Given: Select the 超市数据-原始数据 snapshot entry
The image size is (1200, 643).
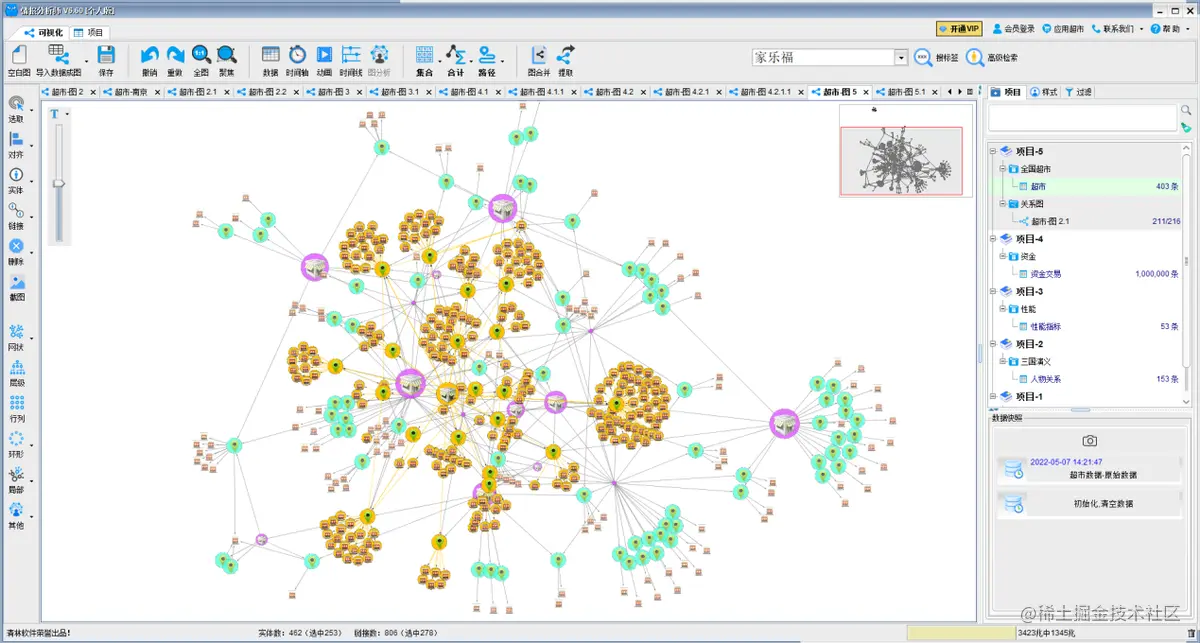Looking at the screenshot, I should point(1090,470).
